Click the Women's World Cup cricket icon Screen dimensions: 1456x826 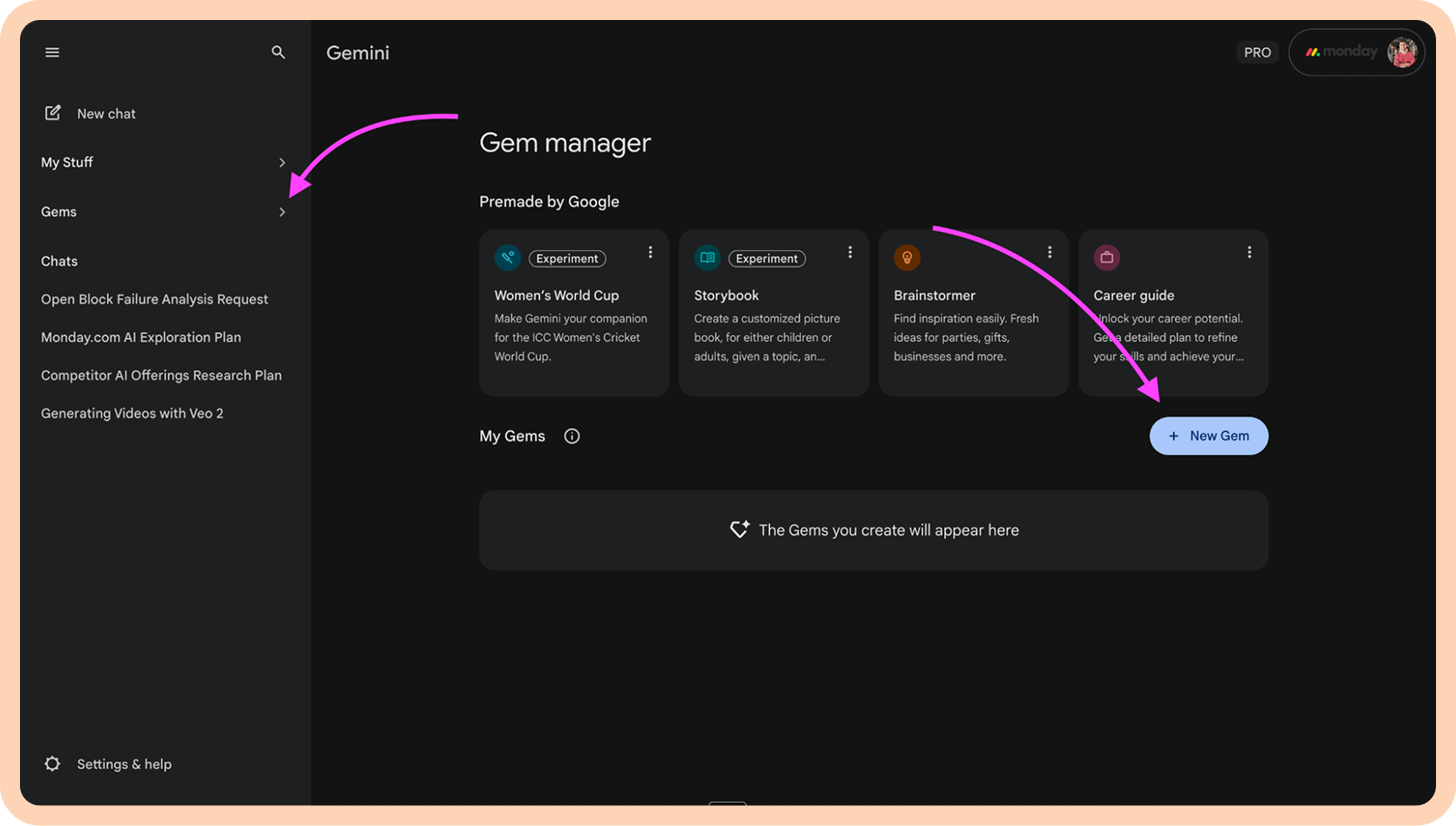coord(508,258)
